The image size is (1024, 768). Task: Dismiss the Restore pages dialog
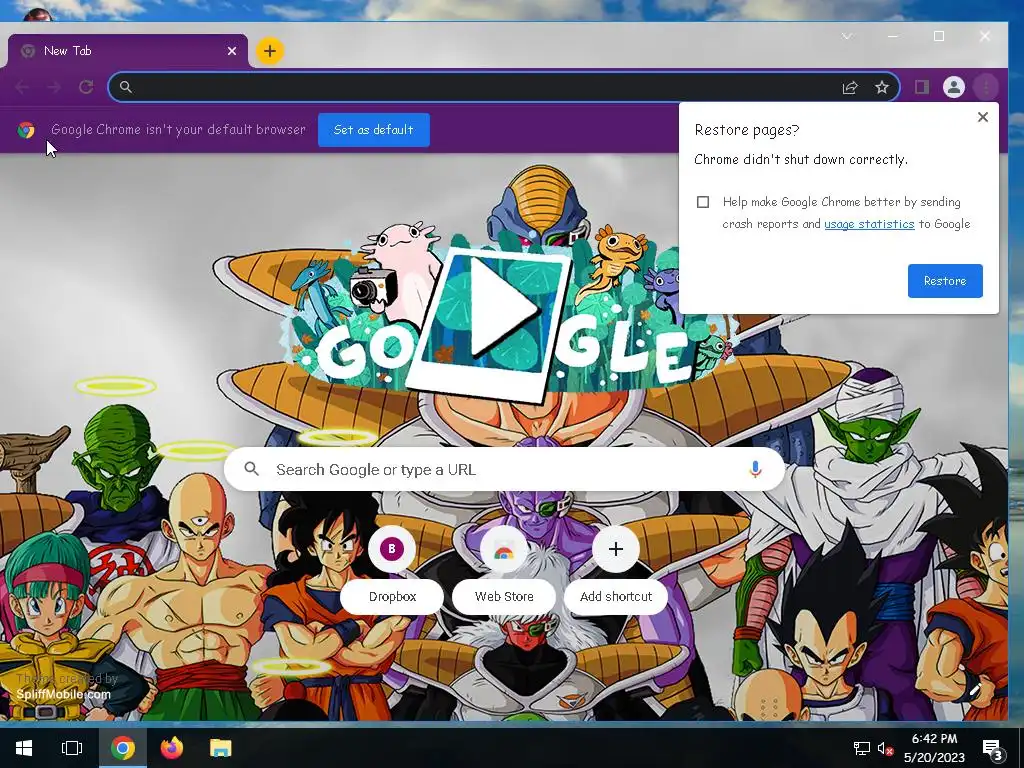coord(982,117)
